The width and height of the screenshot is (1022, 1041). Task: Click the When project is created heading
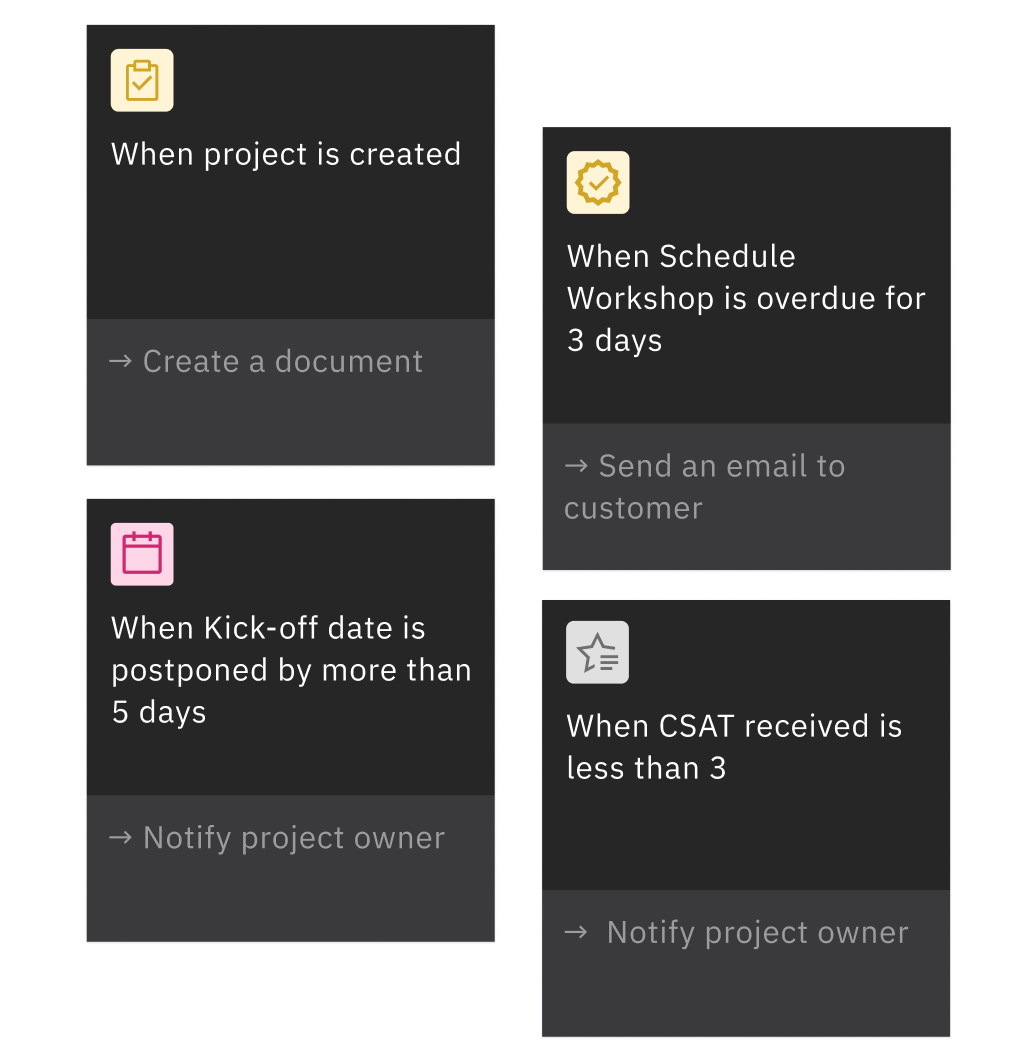pos(285,154)
